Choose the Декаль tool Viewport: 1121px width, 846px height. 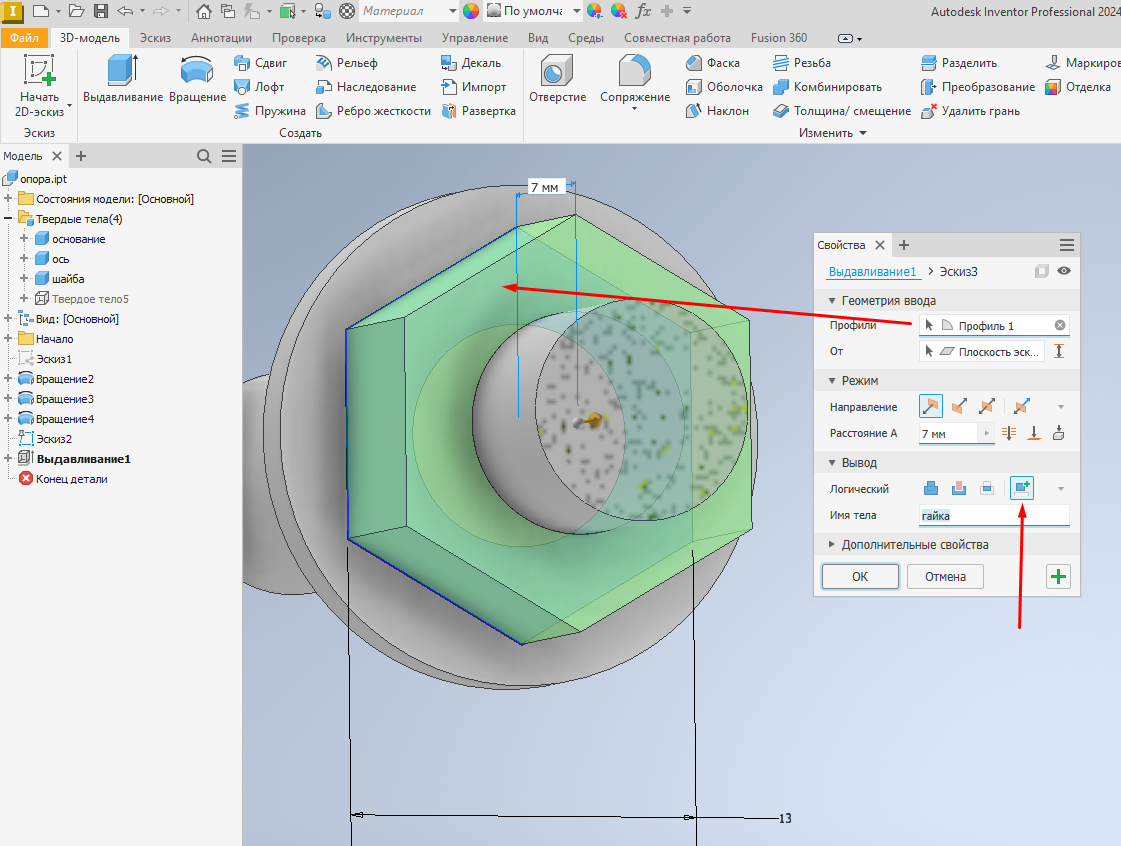click(470, 63)
